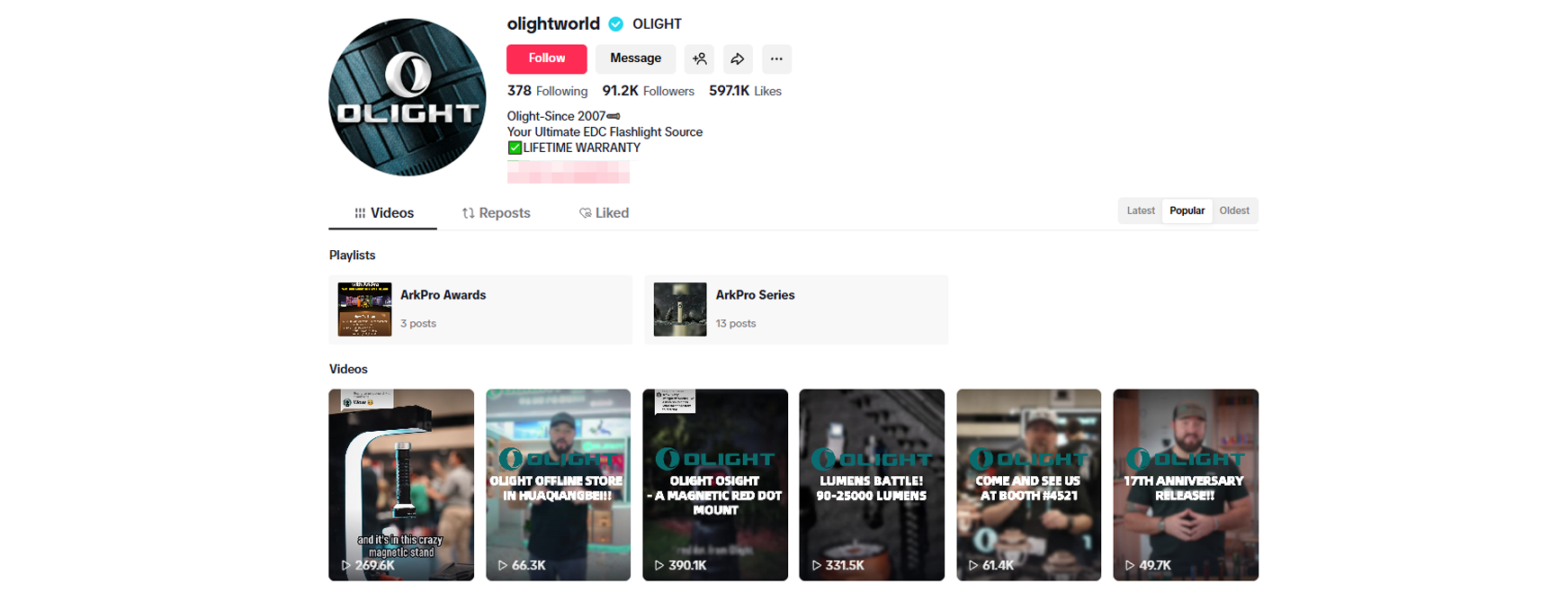Image resolution: width=1568 pixels, height=592 pixels.
Task: Follow the olightworld account
Action: 547,59
